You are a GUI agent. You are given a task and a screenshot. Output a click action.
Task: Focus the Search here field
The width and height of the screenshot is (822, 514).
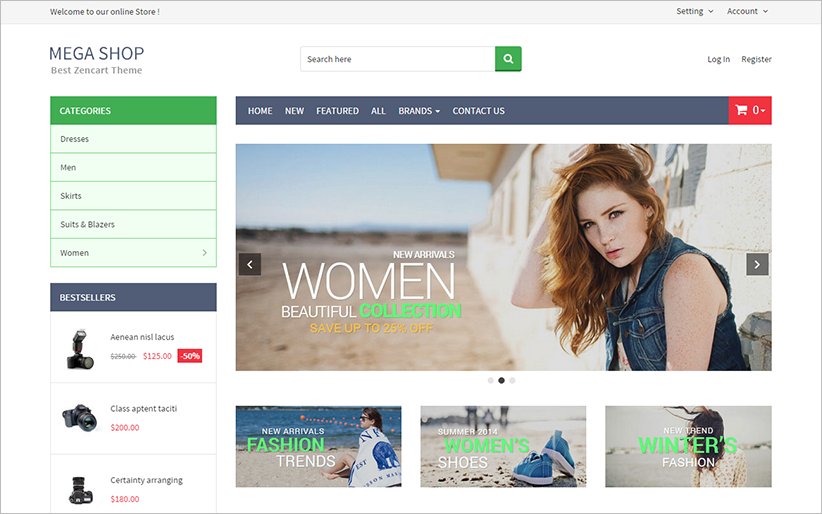[398, 59]
